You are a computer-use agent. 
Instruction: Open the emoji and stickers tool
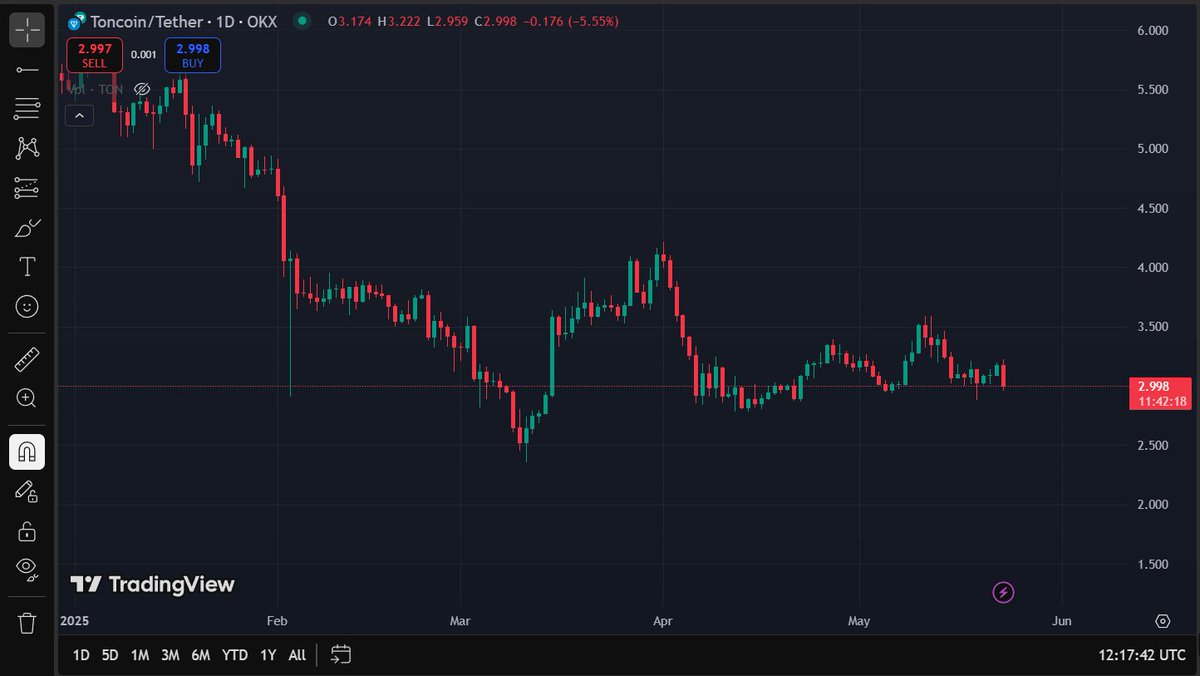(27, 306)
